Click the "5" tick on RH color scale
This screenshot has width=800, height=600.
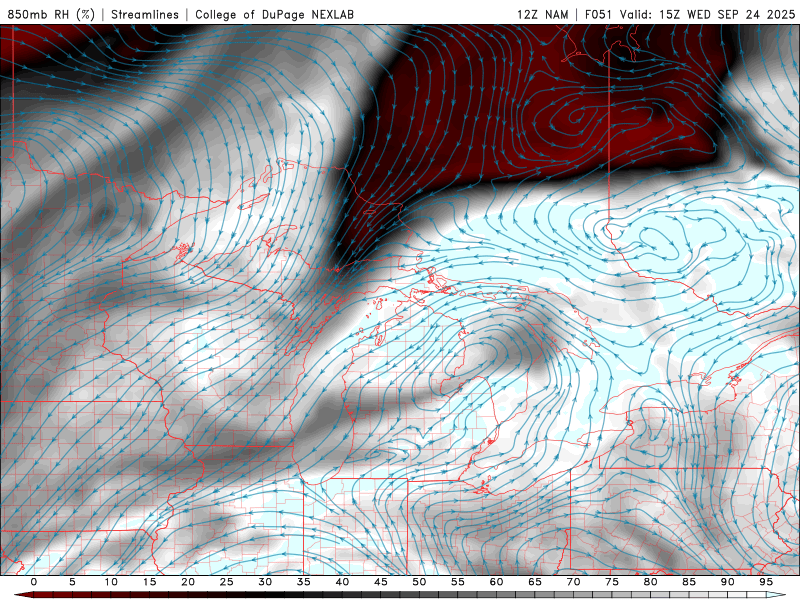click(72, 582)
